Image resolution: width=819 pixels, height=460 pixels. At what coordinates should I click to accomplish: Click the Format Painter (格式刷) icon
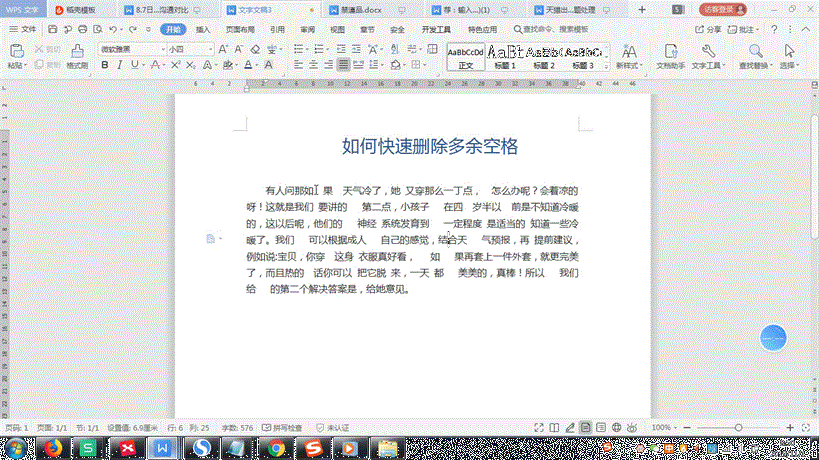pyautogui.click(x=77, y=56)
